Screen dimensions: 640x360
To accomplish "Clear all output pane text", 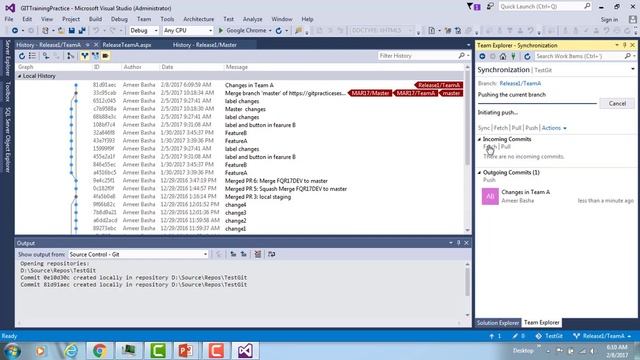I will [x=258, y=254].
